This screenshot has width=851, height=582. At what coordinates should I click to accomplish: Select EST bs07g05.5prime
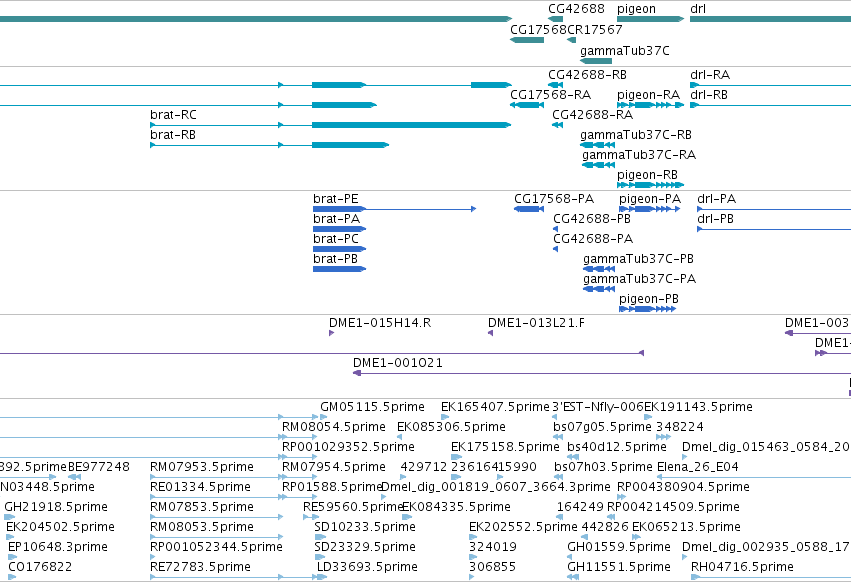coord(602,427)
